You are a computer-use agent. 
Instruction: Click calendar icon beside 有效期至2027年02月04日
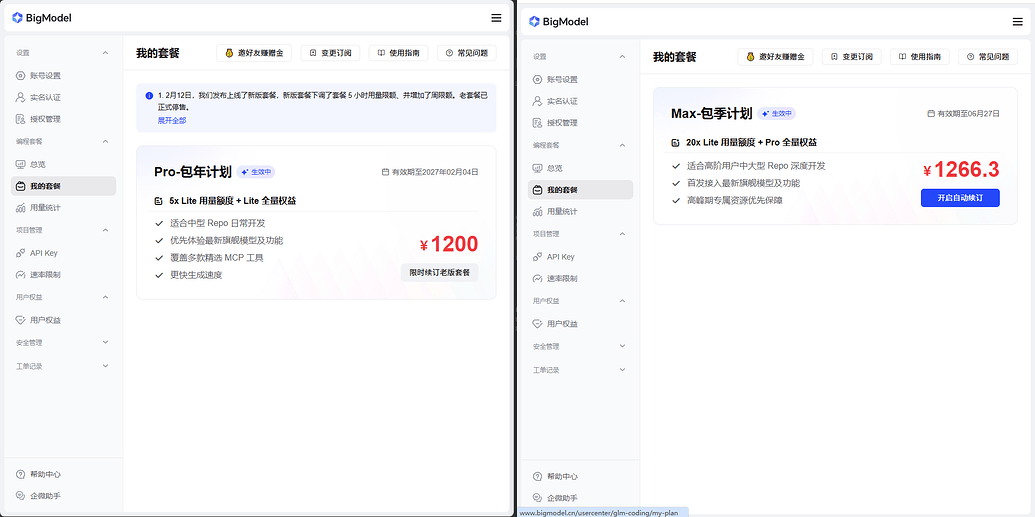[x=385, y=172]
